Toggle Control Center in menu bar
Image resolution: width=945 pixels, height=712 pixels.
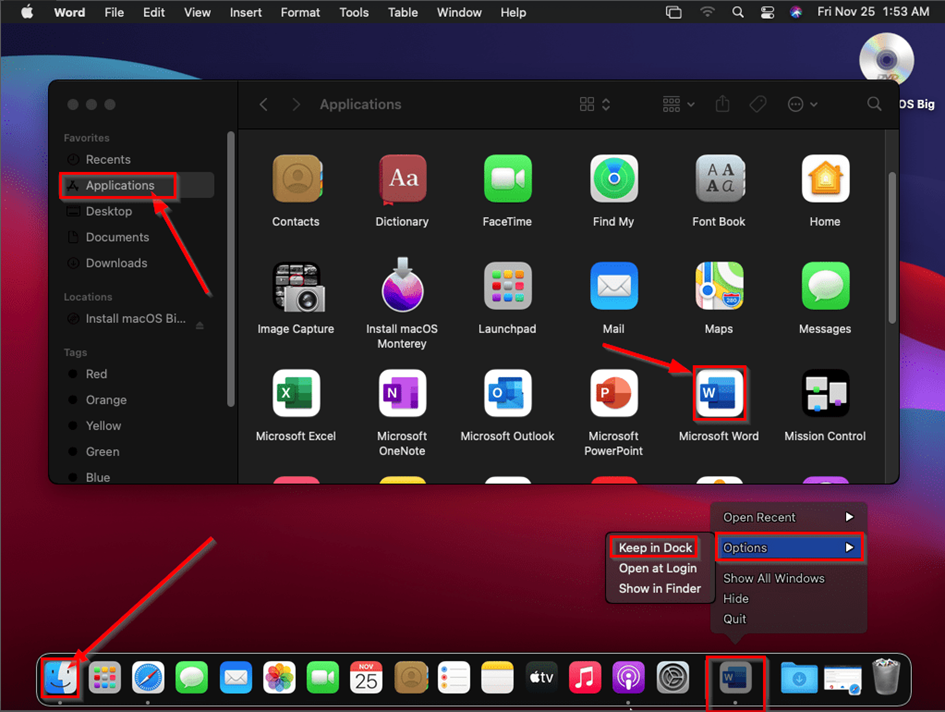click(x=767, y=12)
